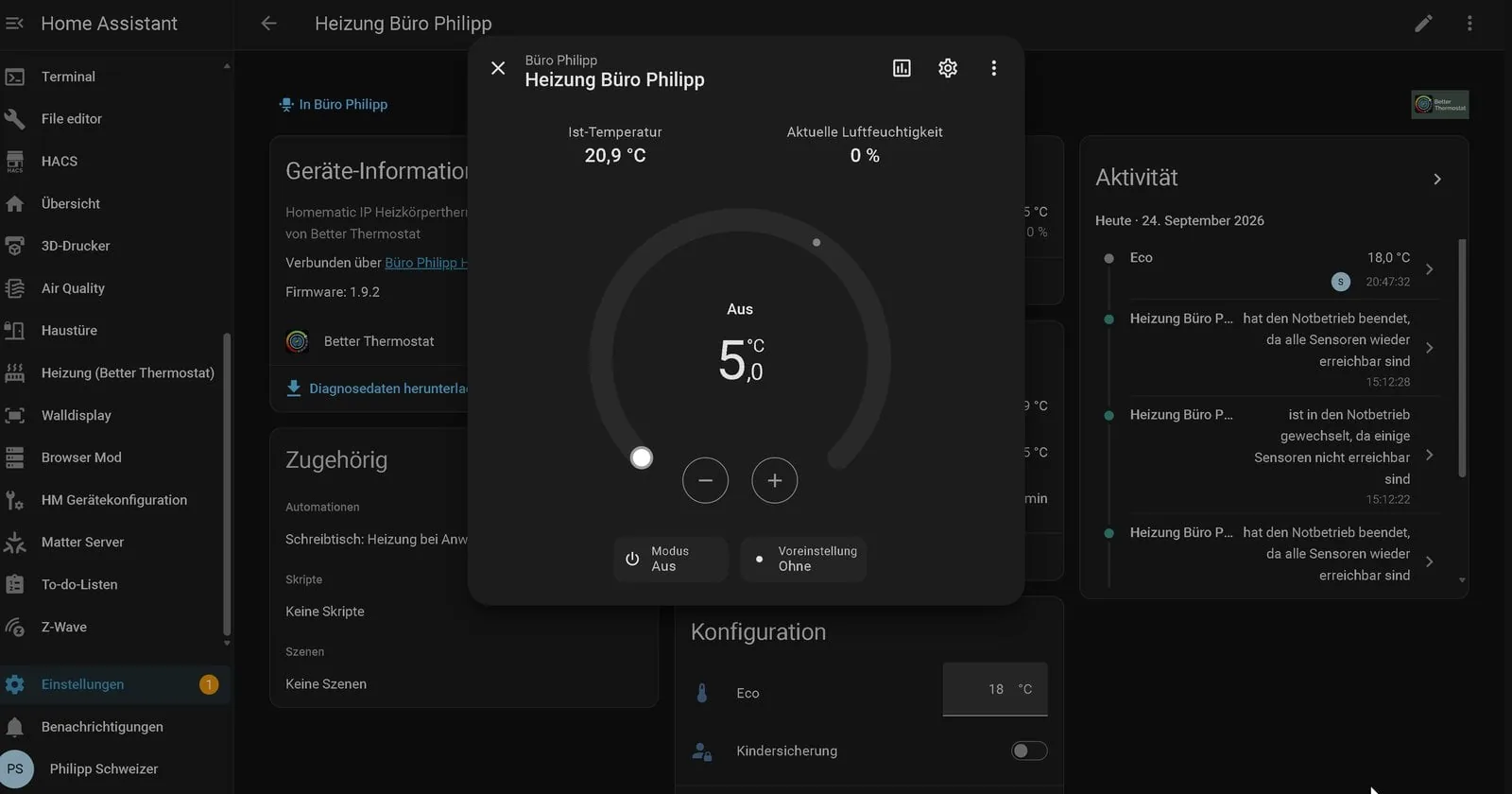Open dialog settings gear icon
This screenshot has width=1512, height=794.
click(948, 68)
